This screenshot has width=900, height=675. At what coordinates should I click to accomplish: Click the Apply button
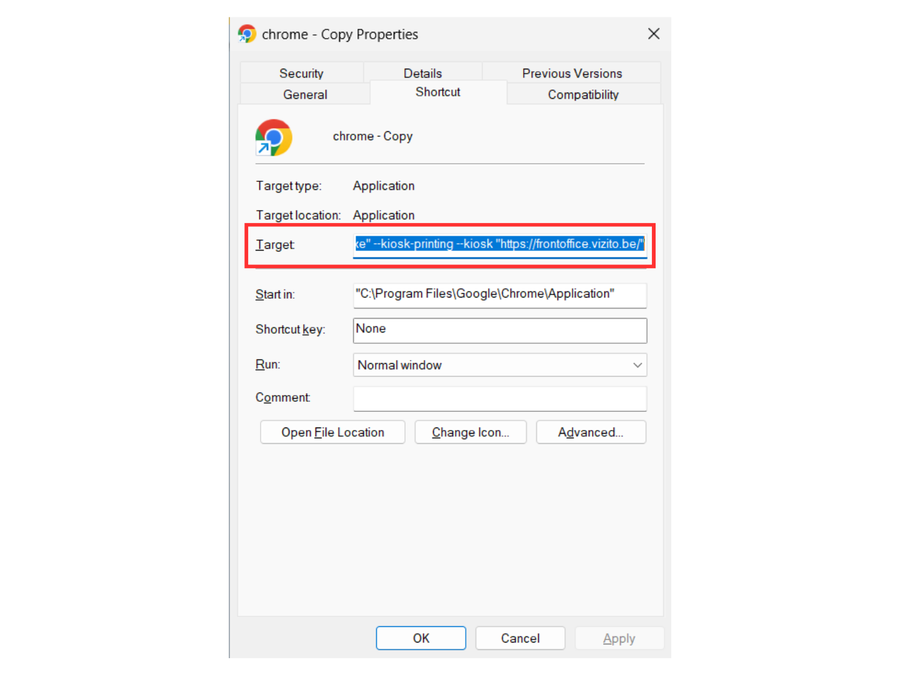click(618, 638)
